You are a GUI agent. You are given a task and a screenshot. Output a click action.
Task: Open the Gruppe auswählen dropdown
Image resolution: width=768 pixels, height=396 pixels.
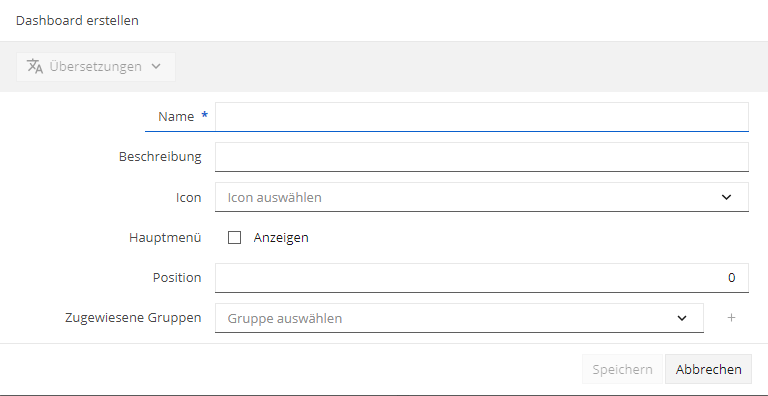point(459,318)
